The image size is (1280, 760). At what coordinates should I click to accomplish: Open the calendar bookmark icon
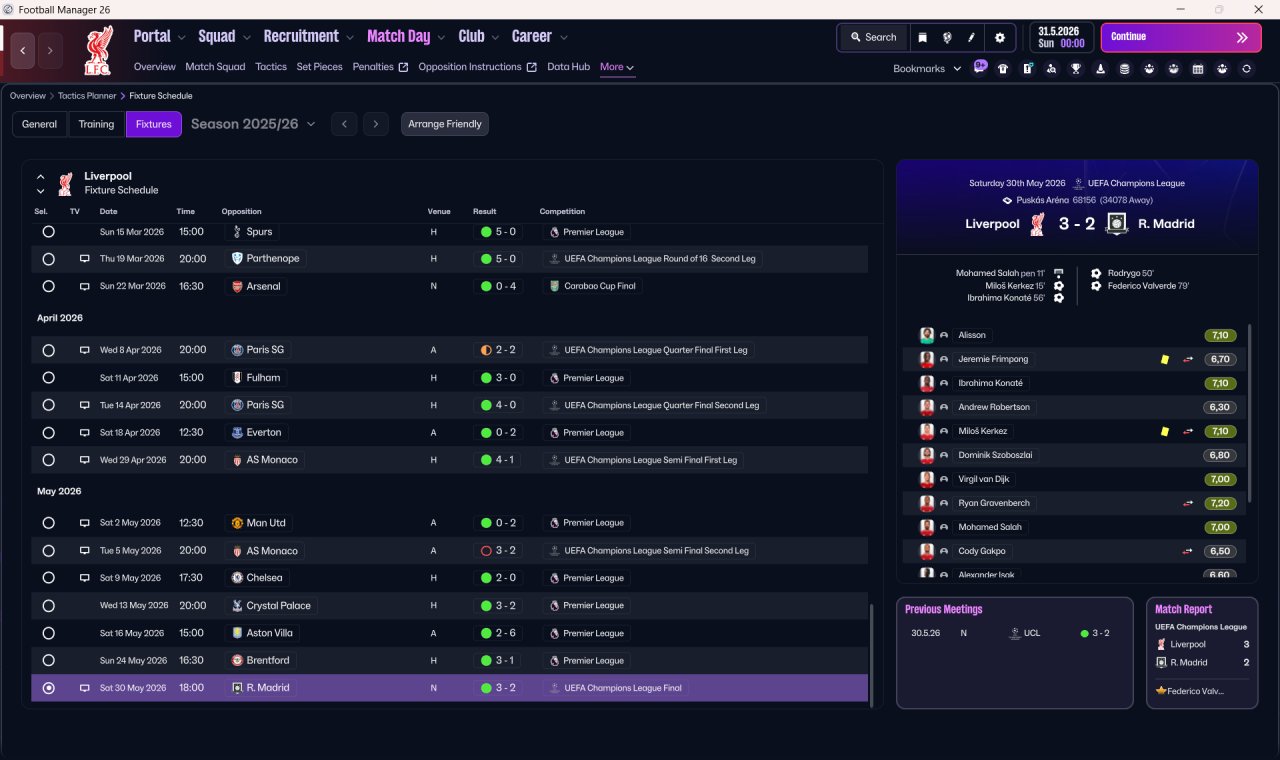[x=1198, y=69]
